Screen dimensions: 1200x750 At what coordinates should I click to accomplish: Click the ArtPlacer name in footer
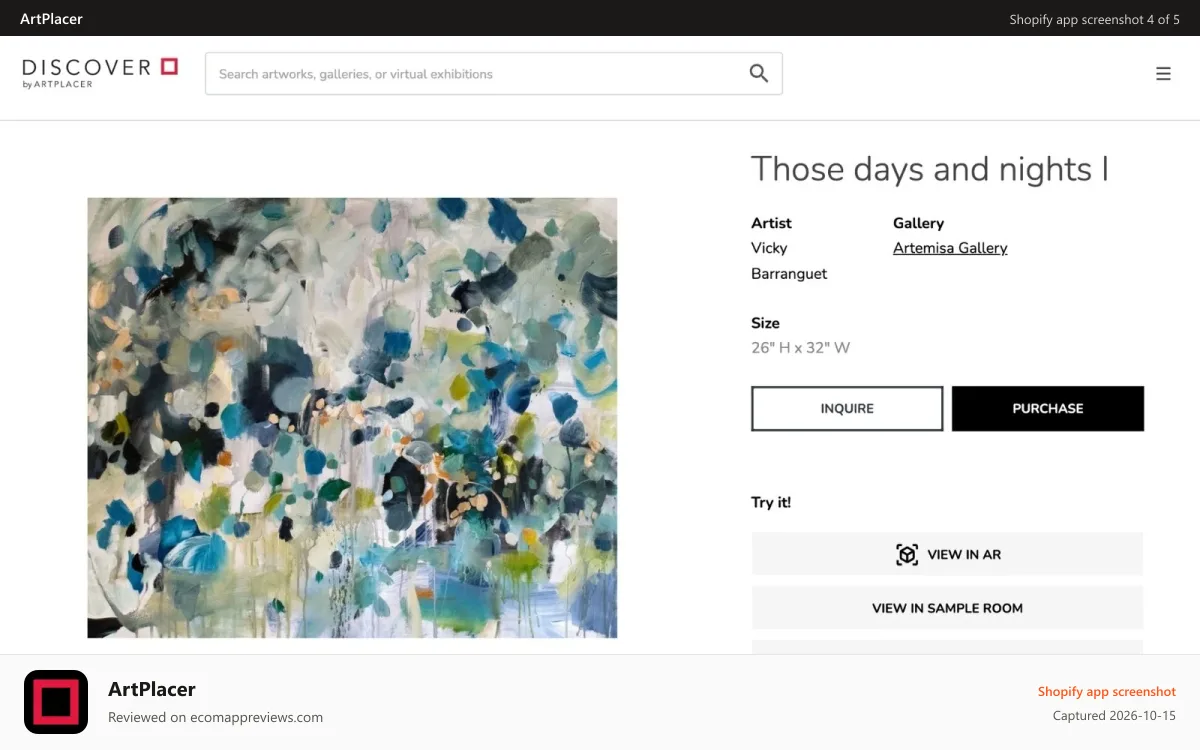pos(152,689)
